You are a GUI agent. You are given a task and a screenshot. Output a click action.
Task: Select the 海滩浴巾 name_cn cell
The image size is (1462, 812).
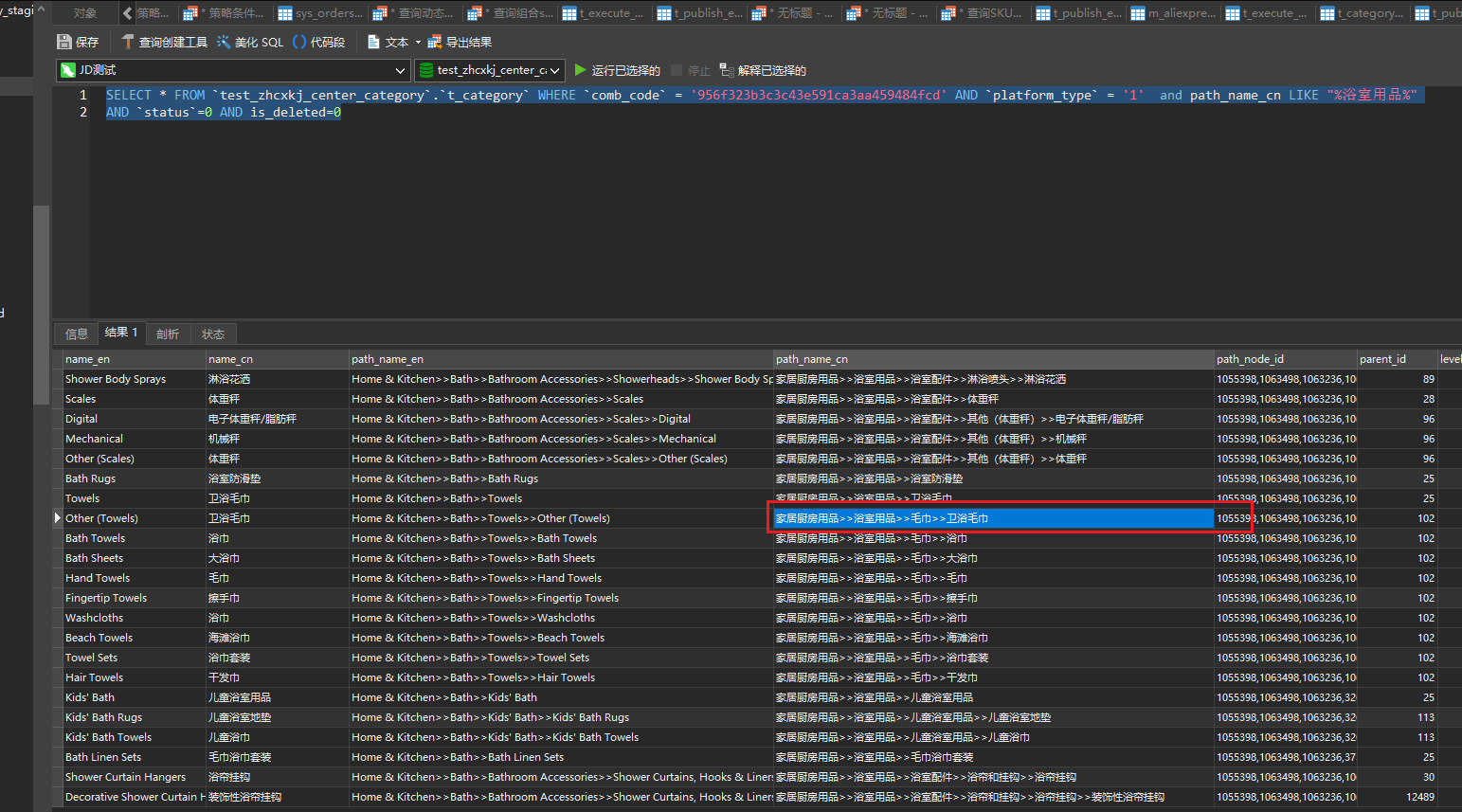click(278, 638)
